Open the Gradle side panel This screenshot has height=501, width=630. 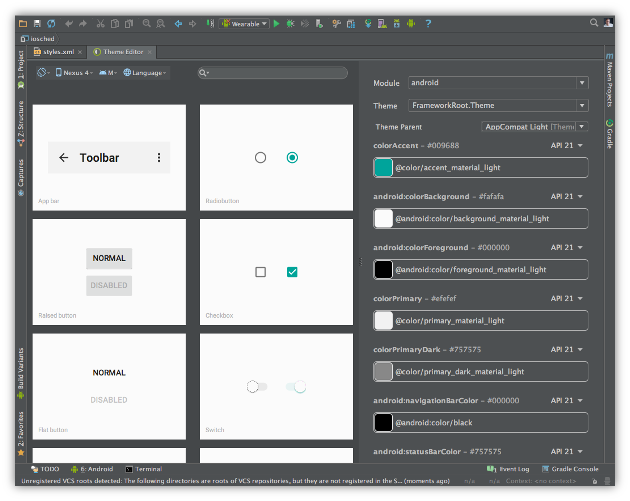click(610, 137)
